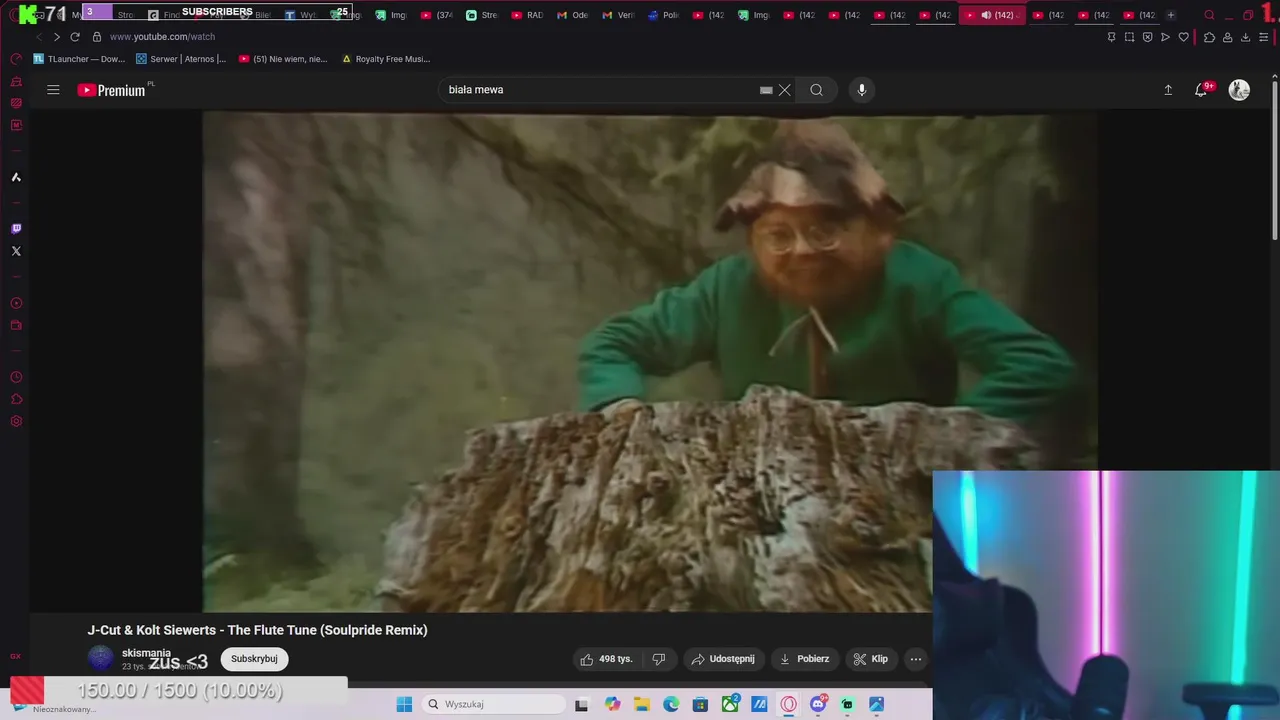This screenshot has width=1280, height=720.
Task: Open more actions three-dot menu
Action: coord(915,659)
